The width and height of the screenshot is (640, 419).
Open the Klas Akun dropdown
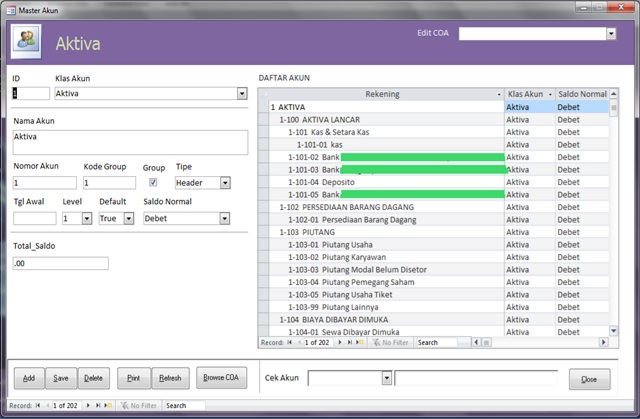(242, 93)
